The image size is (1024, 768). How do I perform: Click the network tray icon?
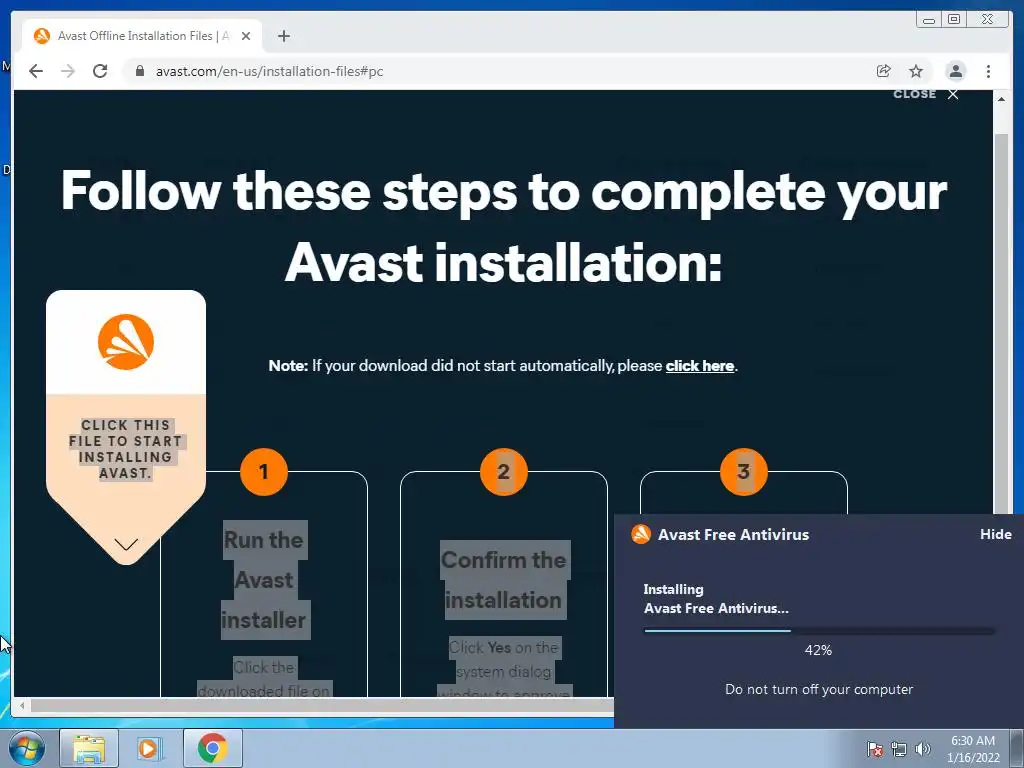(x=899, y=749)
